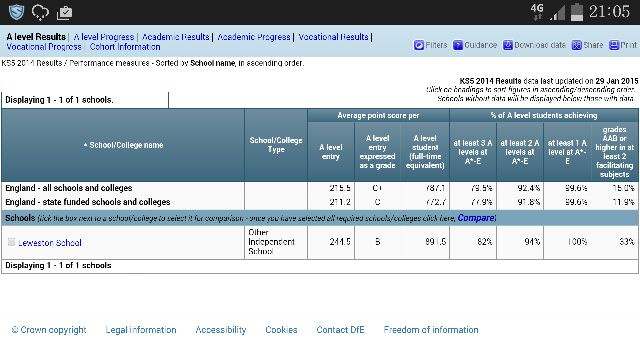This screenshot has width=640, height=360.
Task: Click the Share icon
Action: 576,45
